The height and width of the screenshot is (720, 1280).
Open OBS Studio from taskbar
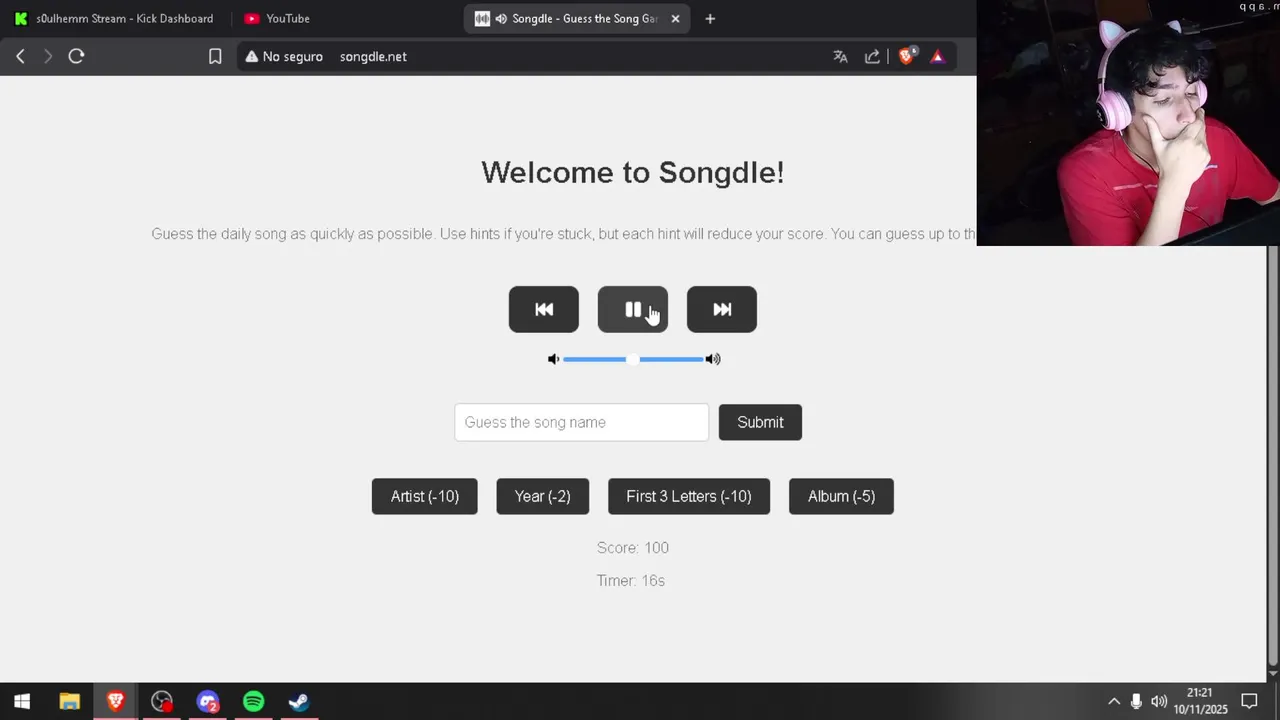pyautogui.click(x=161, y=701)
